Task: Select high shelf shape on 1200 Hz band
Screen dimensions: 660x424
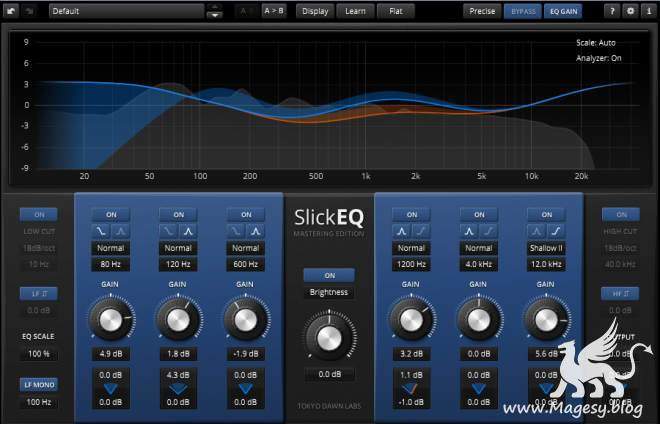Action: pyautogui.click(x=421, y=231)
